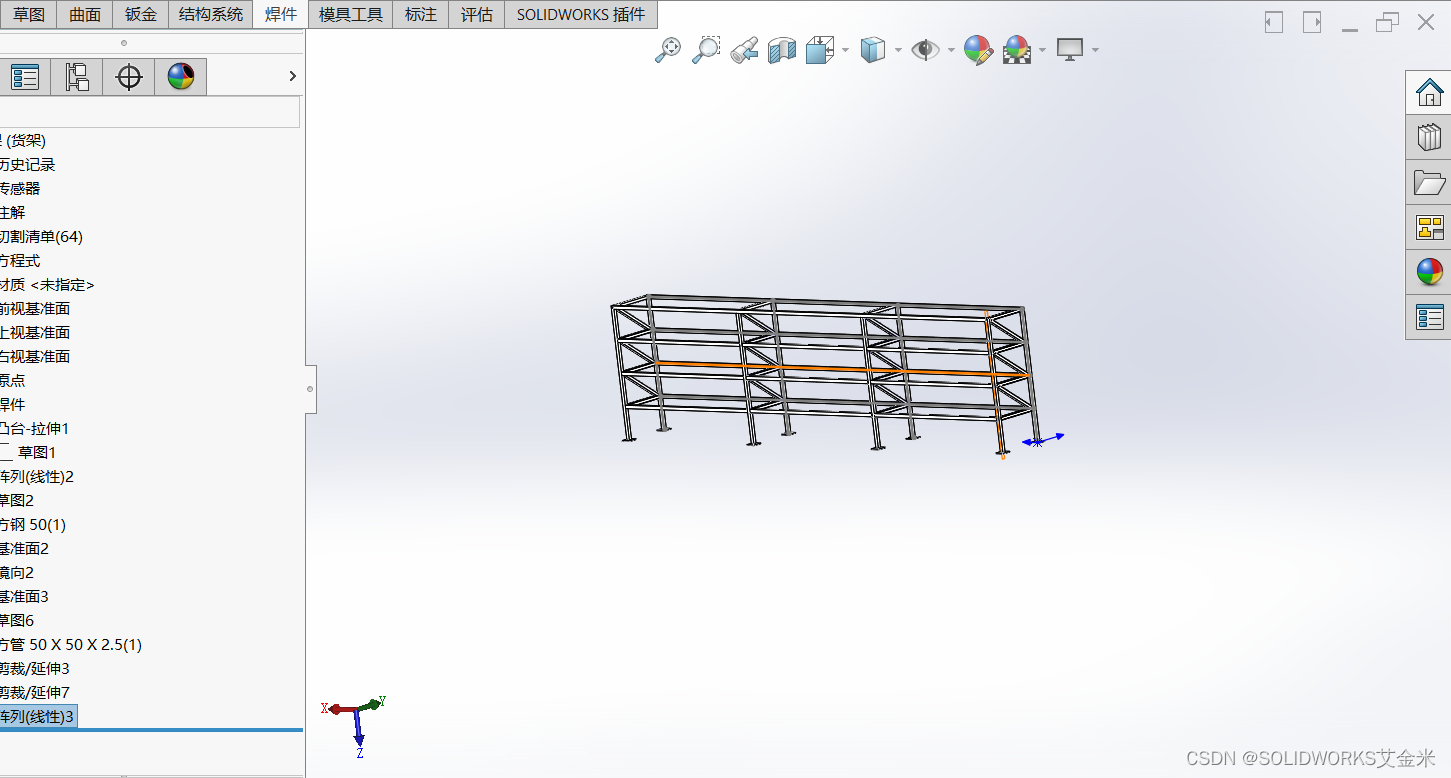The height and width of the screenshot is (778, 1451).
Task: Open the View Palette task pane icon
Action: pos(1429,227)
